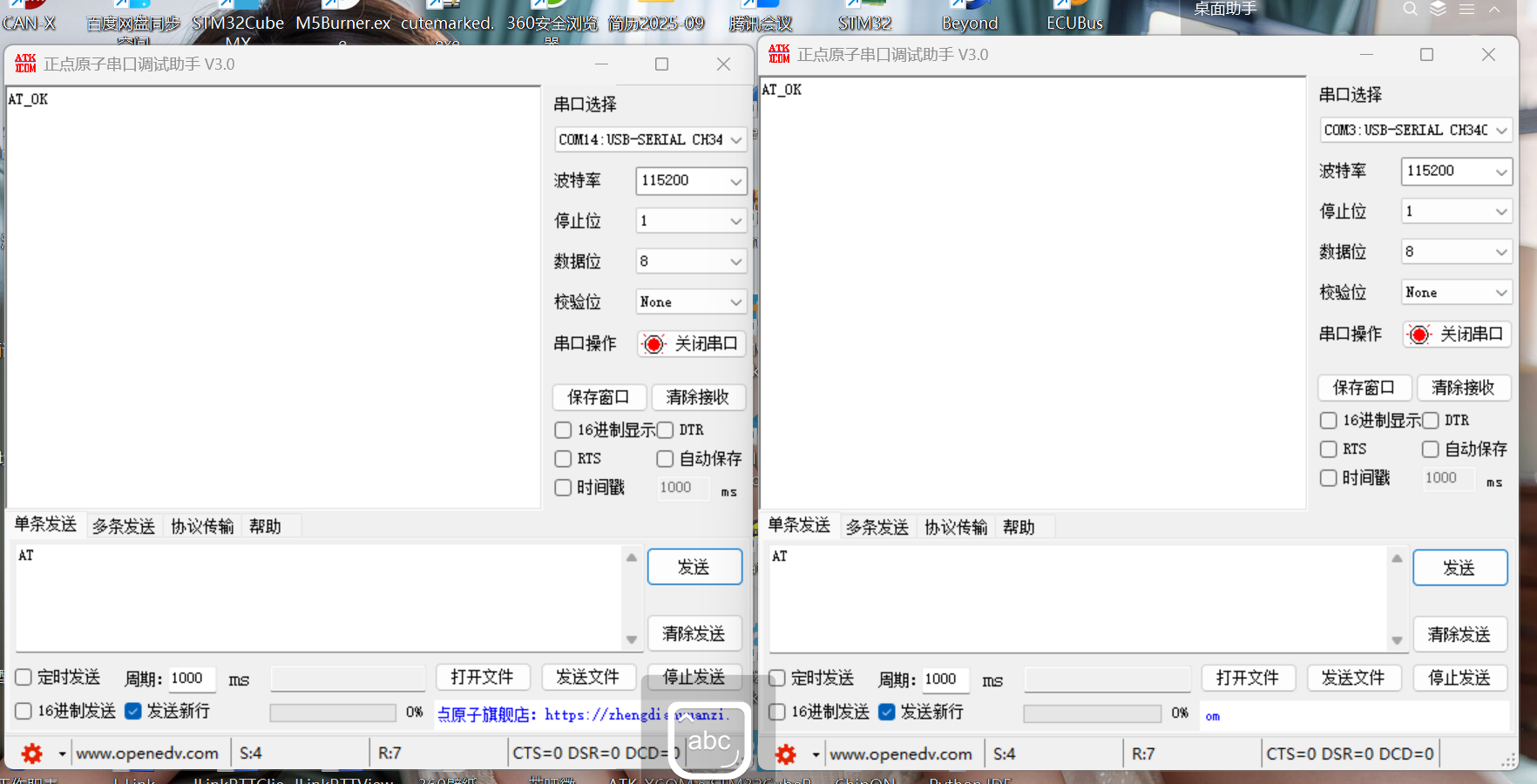Click AT_OK received text in COM14 window

[28, 99]
